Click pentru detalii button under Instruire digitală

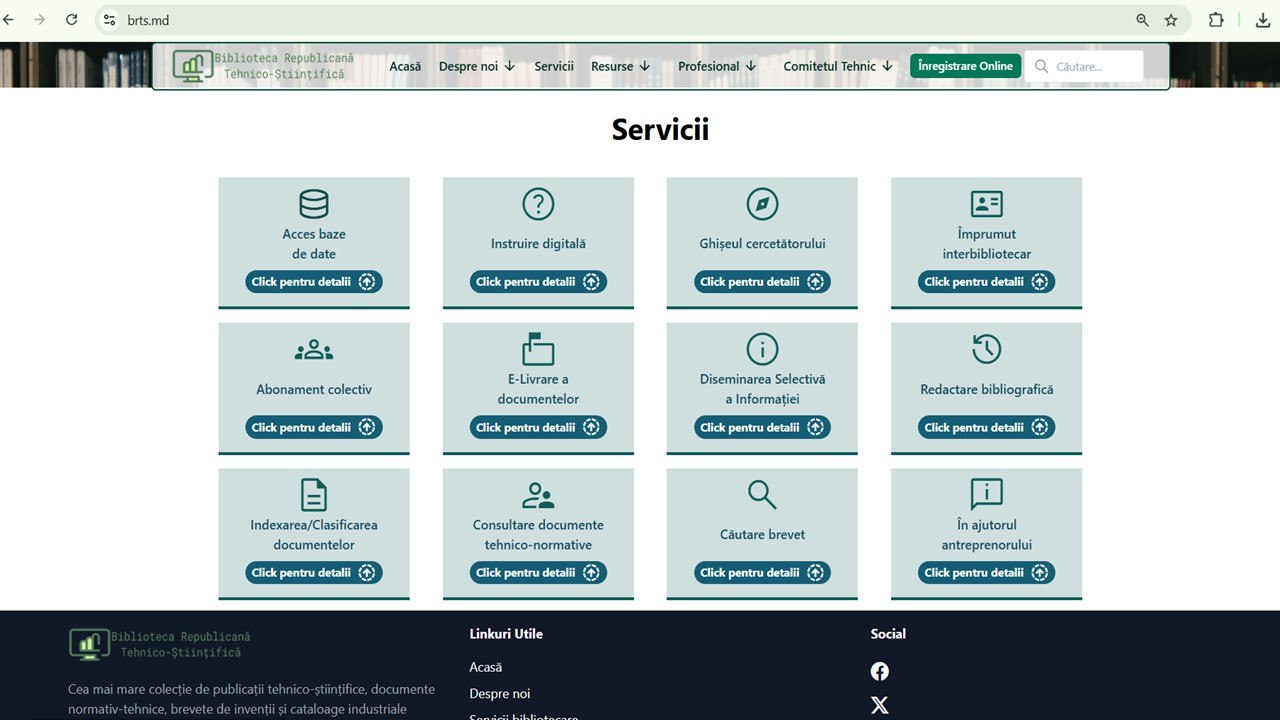click(538, 282)
